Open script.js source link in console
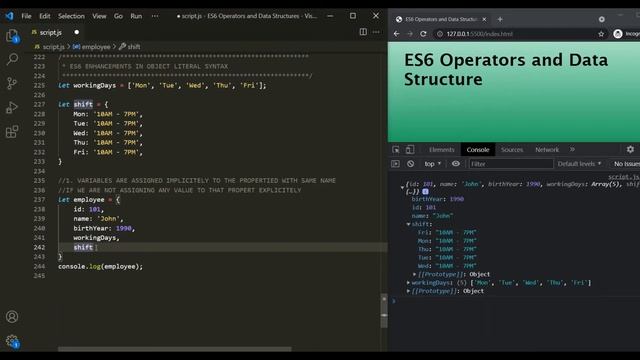The height and width of the screenshot is (360, 640). 624,177
